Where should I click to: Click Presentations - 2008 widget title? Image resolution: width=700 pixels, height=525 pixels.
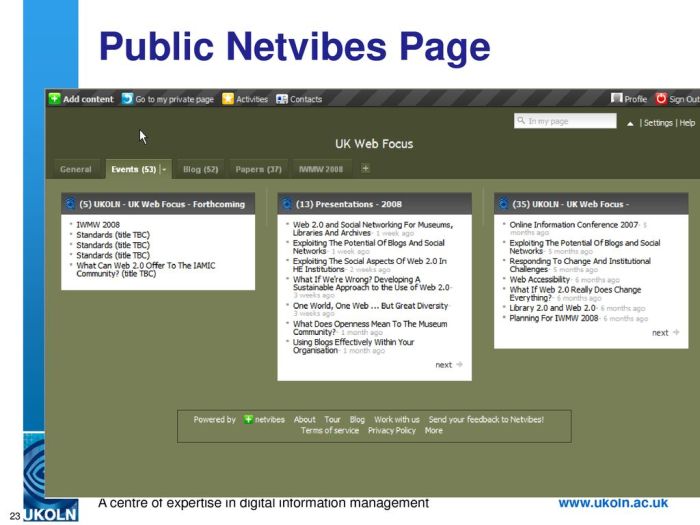tap(349, 204)
